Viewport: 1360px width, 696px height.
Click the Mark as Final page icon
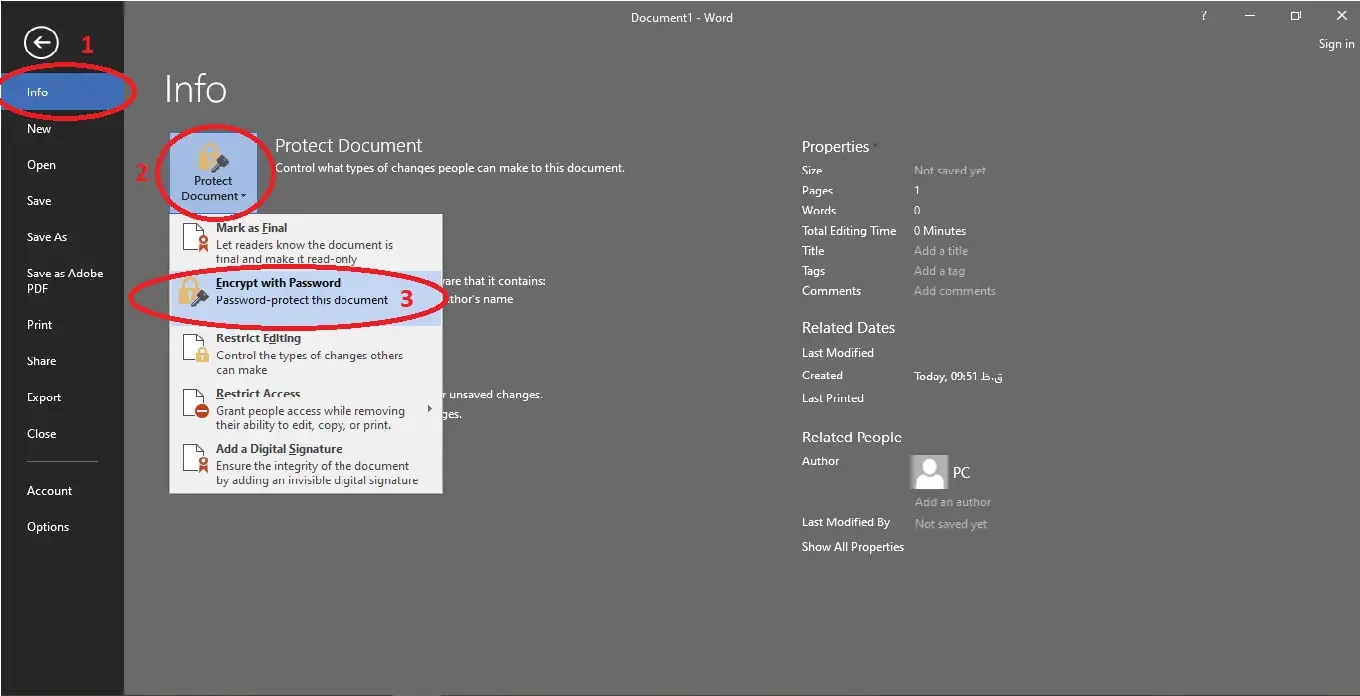coord(194,242)
